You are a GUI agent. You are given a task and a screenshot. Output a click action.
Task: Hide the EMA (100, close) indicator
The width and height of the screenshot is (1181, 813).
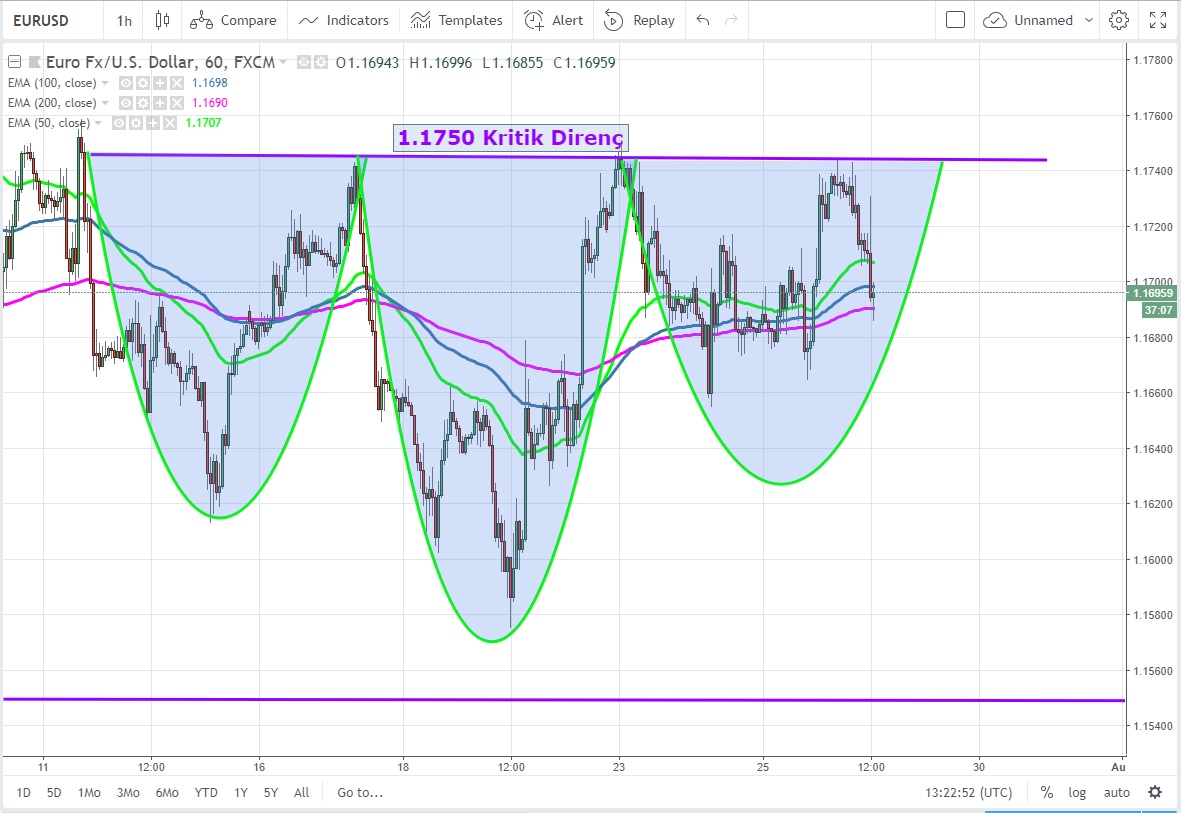(126, 83)
